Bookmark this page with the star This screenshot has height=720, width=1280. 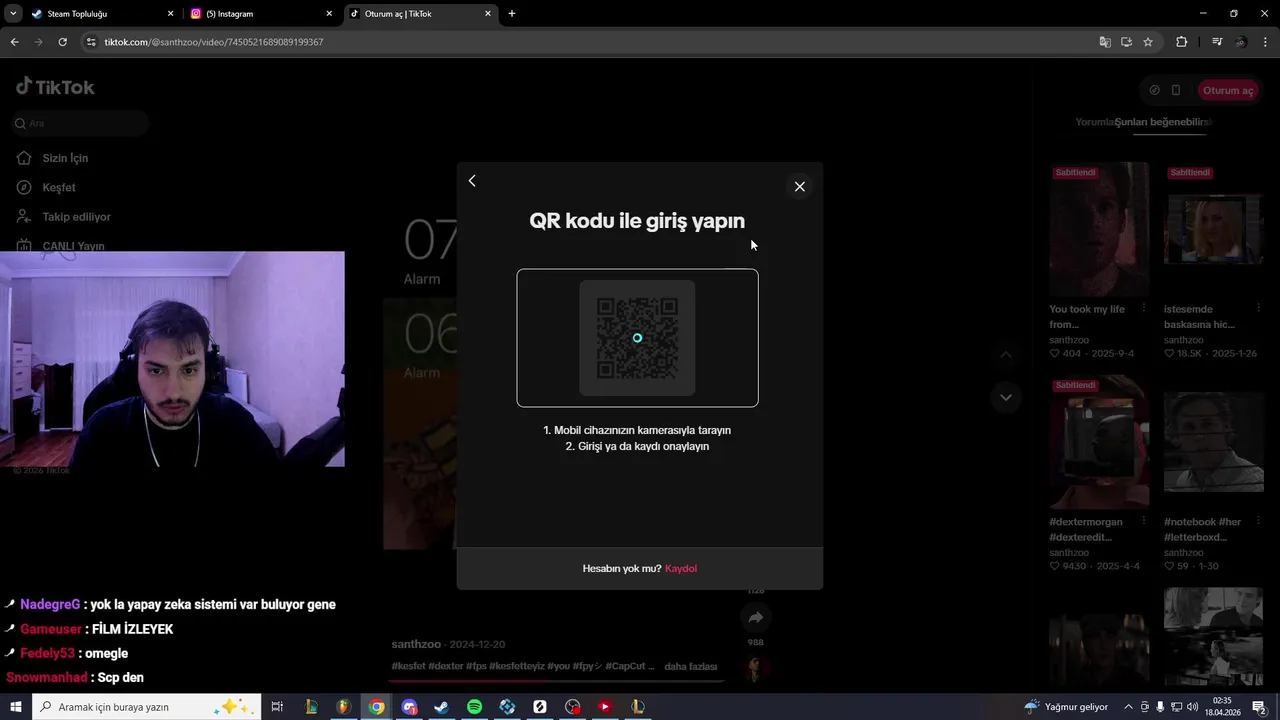click(1148, 42)
